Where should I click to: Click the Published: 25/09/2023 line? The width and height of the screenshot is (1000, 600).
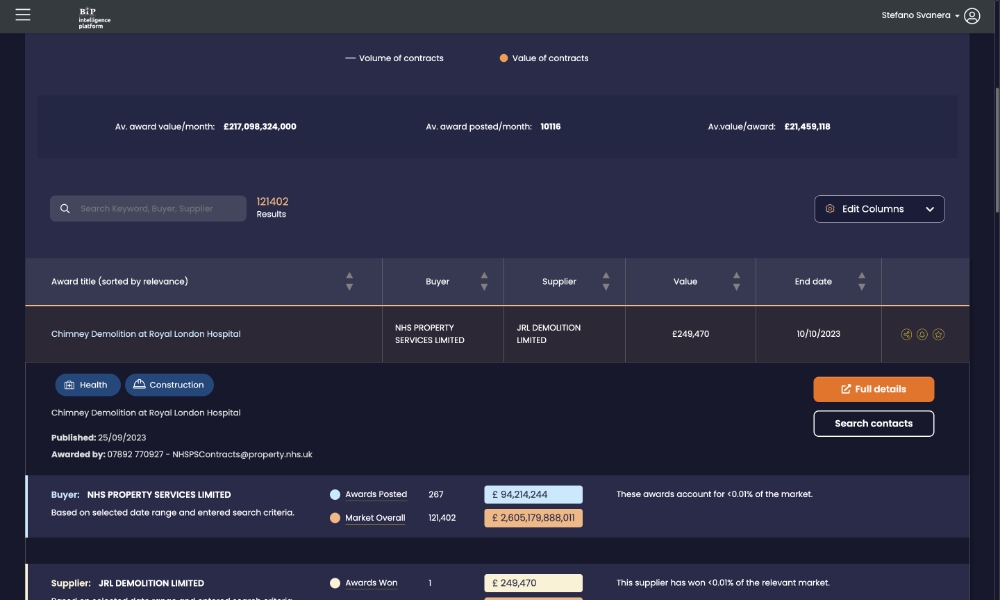pos(99,437)
